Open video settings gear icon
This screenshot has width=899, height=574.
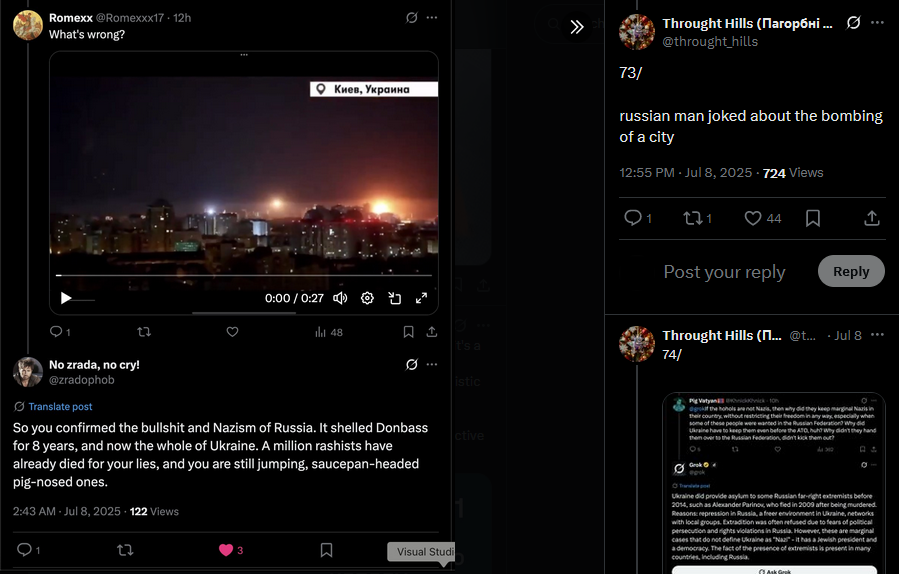[368, 298]
